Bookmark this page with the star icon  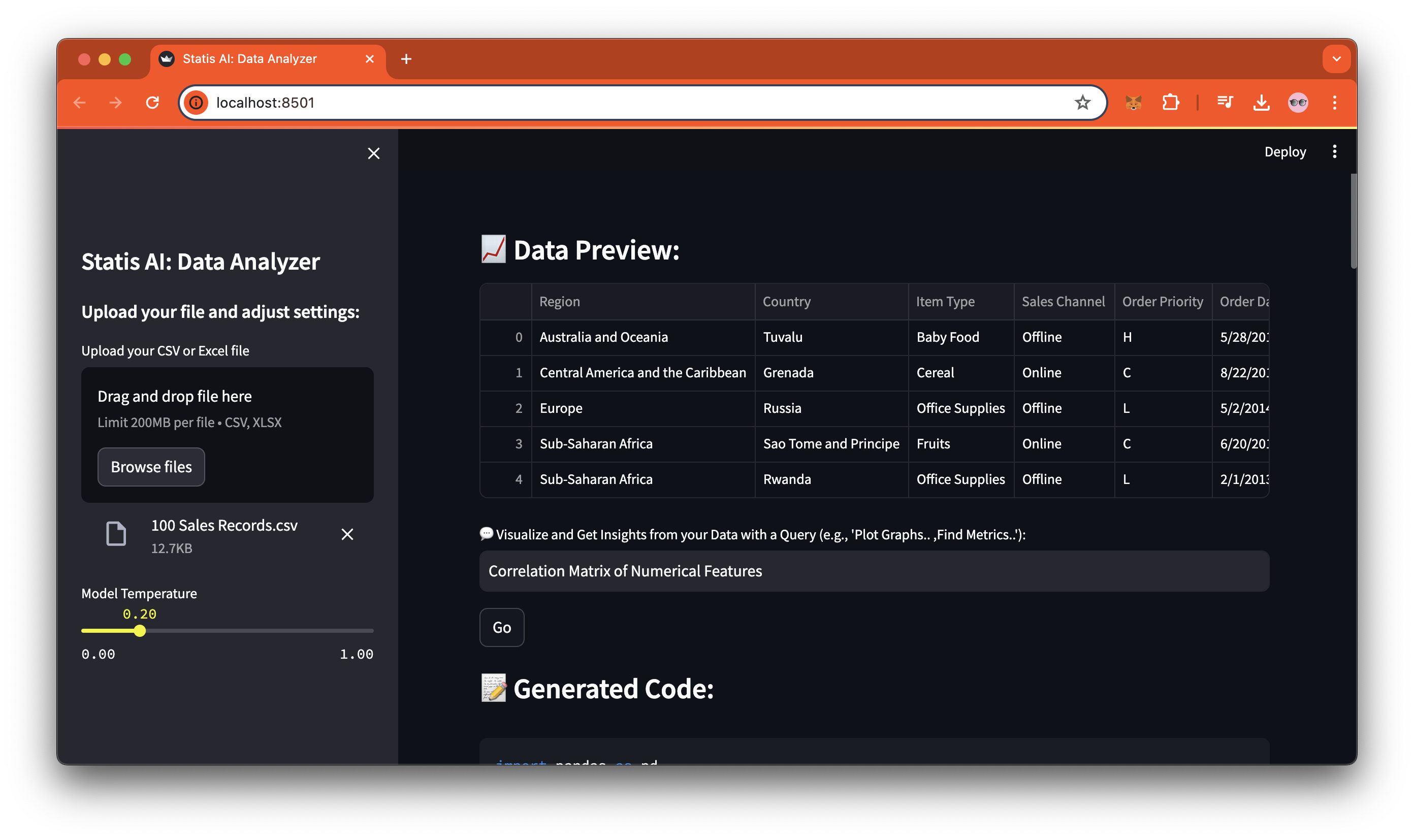tap(1082, 103)
